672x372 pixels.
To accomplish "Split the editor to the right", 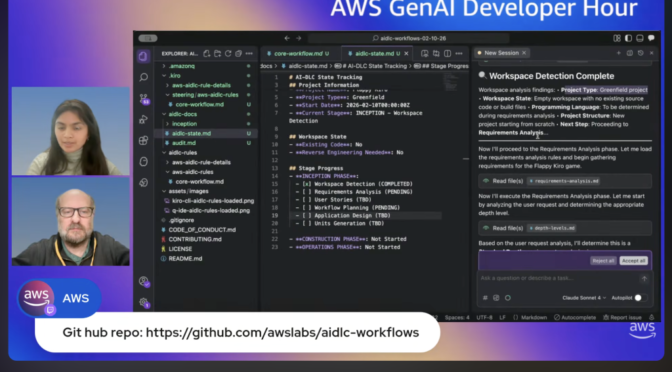I will point(447,54).
